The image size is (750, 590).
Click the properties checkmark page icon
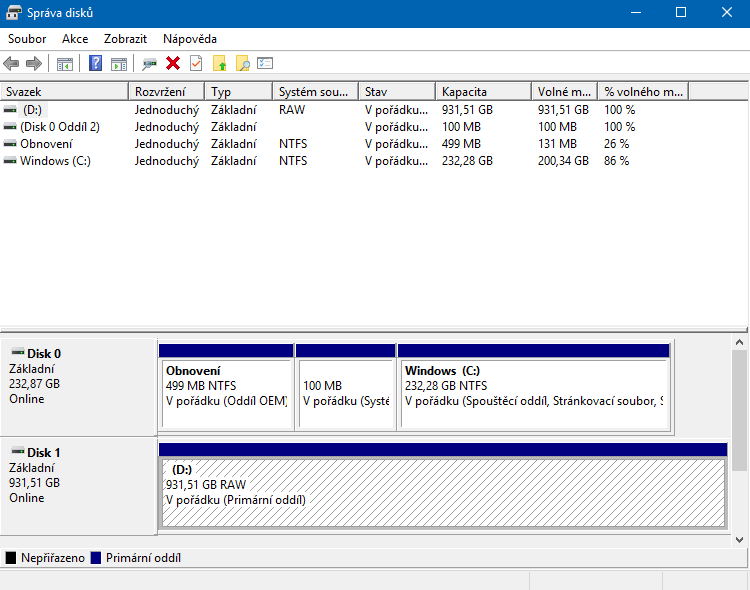[x=195, y=64]
